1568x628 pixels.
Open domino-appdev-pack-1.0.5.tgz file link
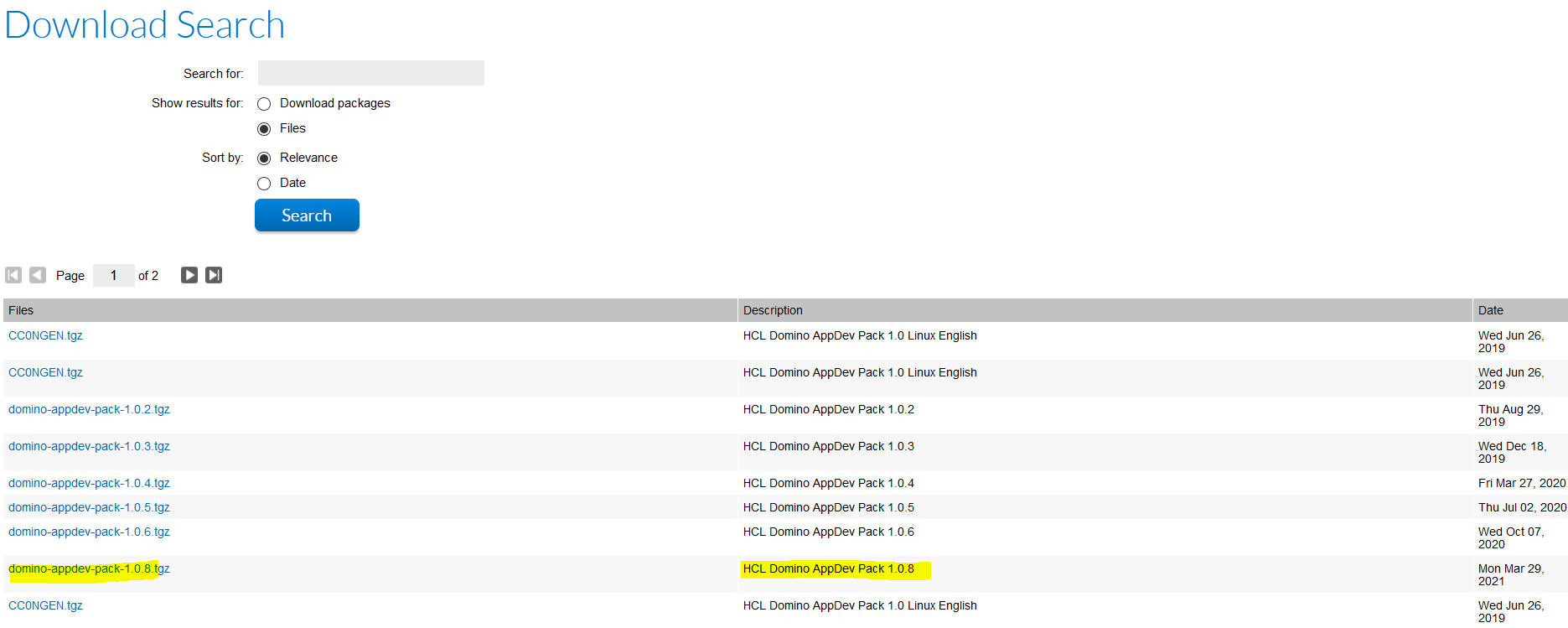tap(89, 507)
